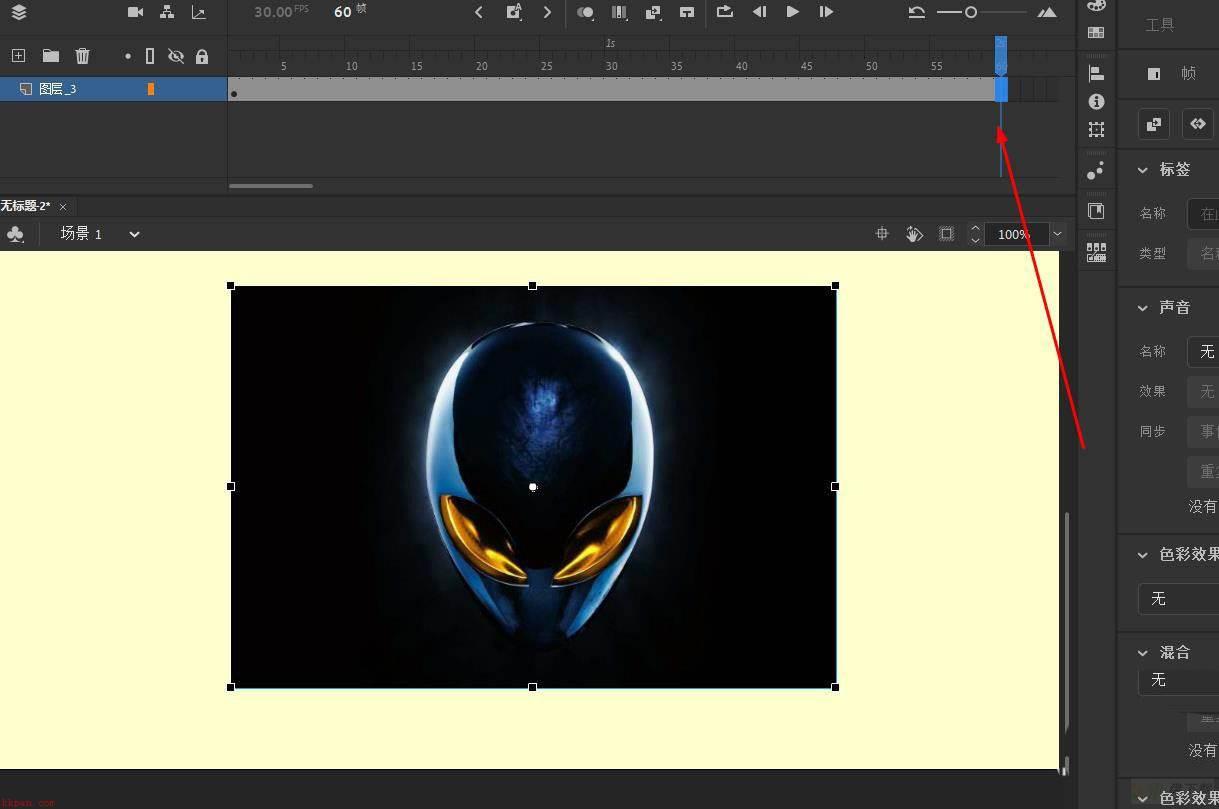Open the Components panel icon
The height and width of the screenshot is (809, 1219).
click(x=1096, y=252)
